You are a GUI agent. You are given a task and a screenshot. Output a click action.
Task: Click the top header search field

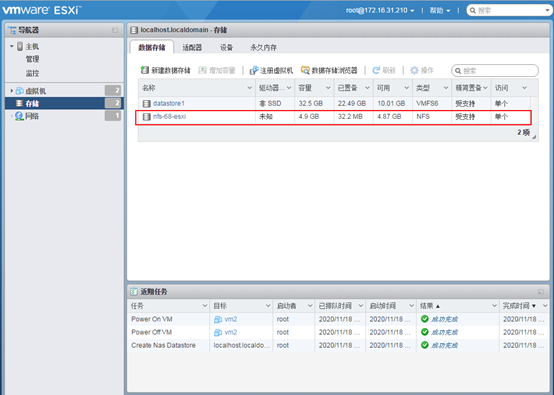pos(509,11)
